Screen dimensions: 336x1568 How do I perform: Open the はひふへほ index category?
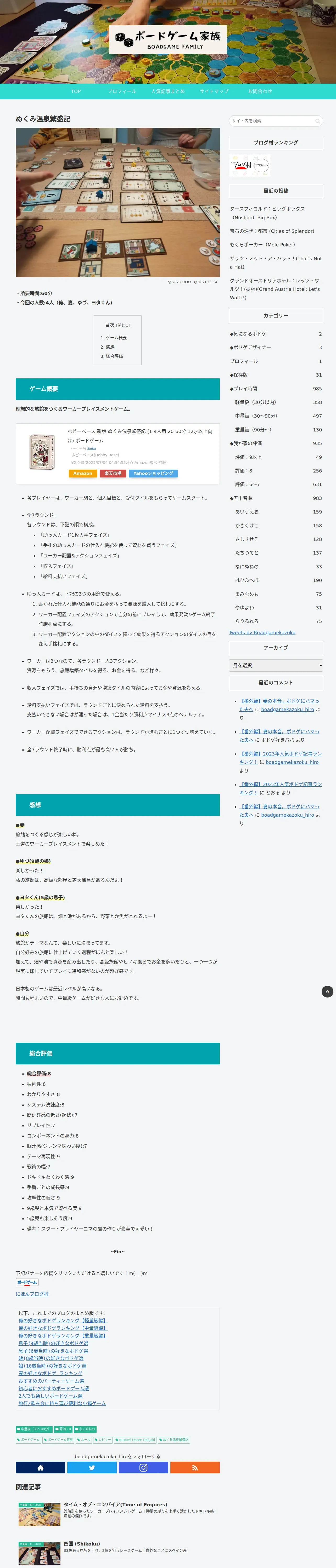click(x=278, y=580)
